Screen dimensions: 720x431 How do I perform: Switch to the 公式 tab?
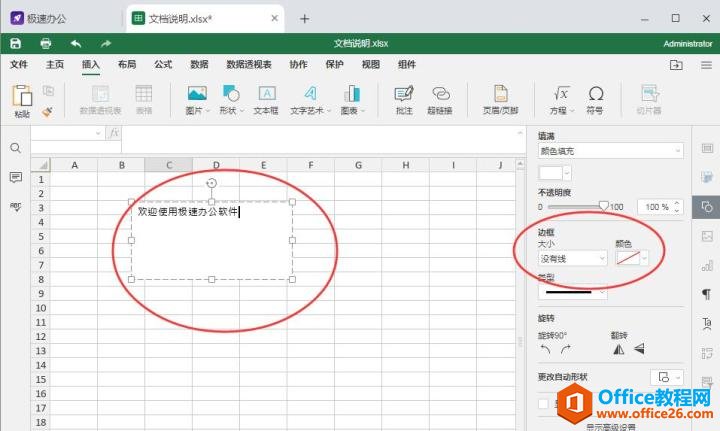pos(163,64)
